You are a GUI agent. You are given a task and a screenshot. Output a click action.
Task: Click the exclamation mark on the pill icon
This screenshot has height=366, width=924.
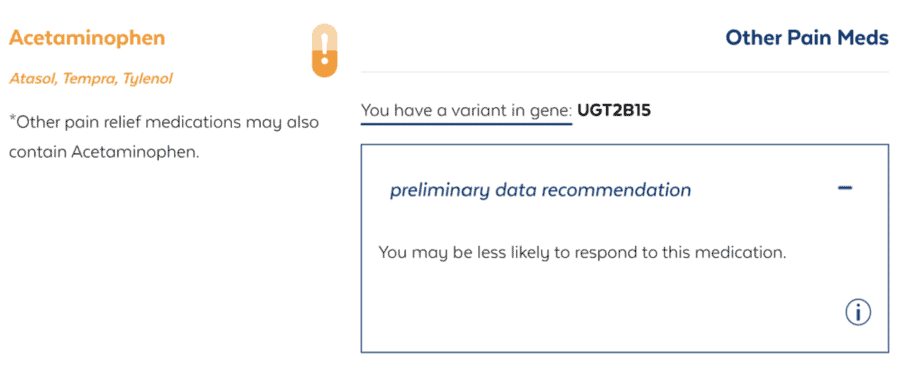324,47
